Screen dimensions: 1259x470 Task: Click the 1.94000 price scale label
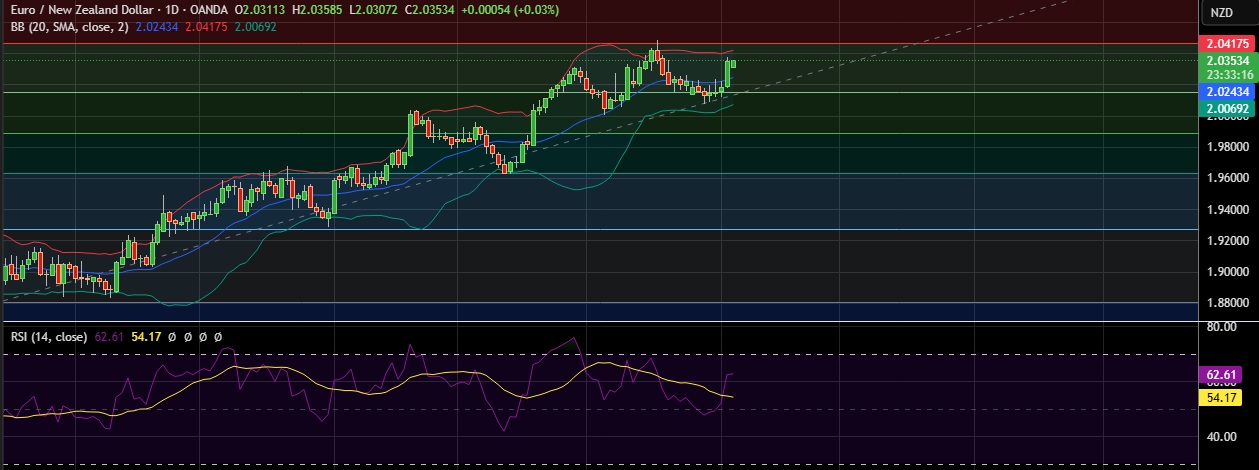(x=1226, y=210)
